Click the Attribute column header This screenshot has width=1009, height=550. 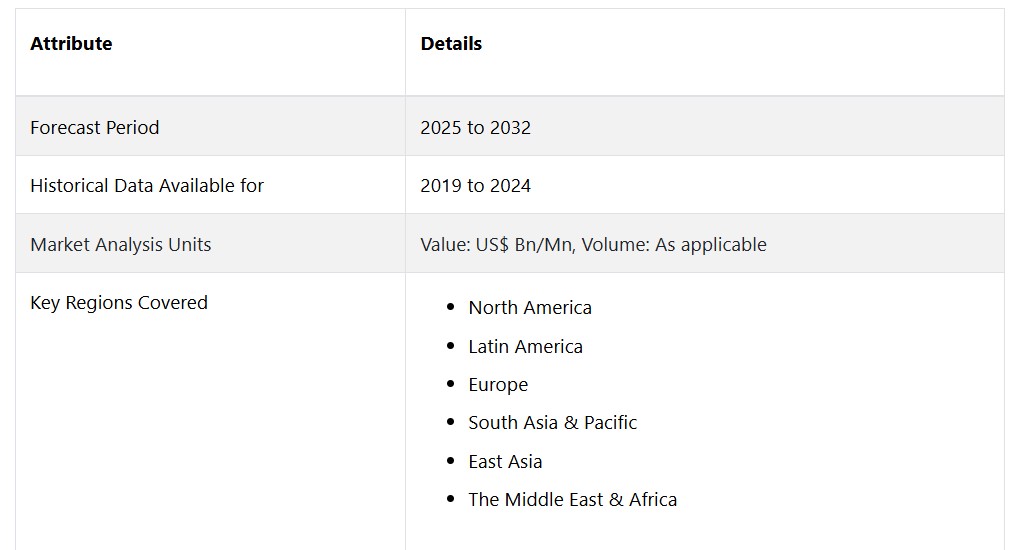tap(71, 44)
